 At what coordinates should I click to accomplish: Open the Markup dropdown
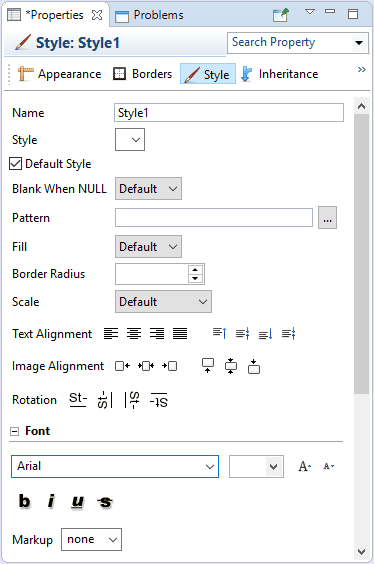coord(91,540)
